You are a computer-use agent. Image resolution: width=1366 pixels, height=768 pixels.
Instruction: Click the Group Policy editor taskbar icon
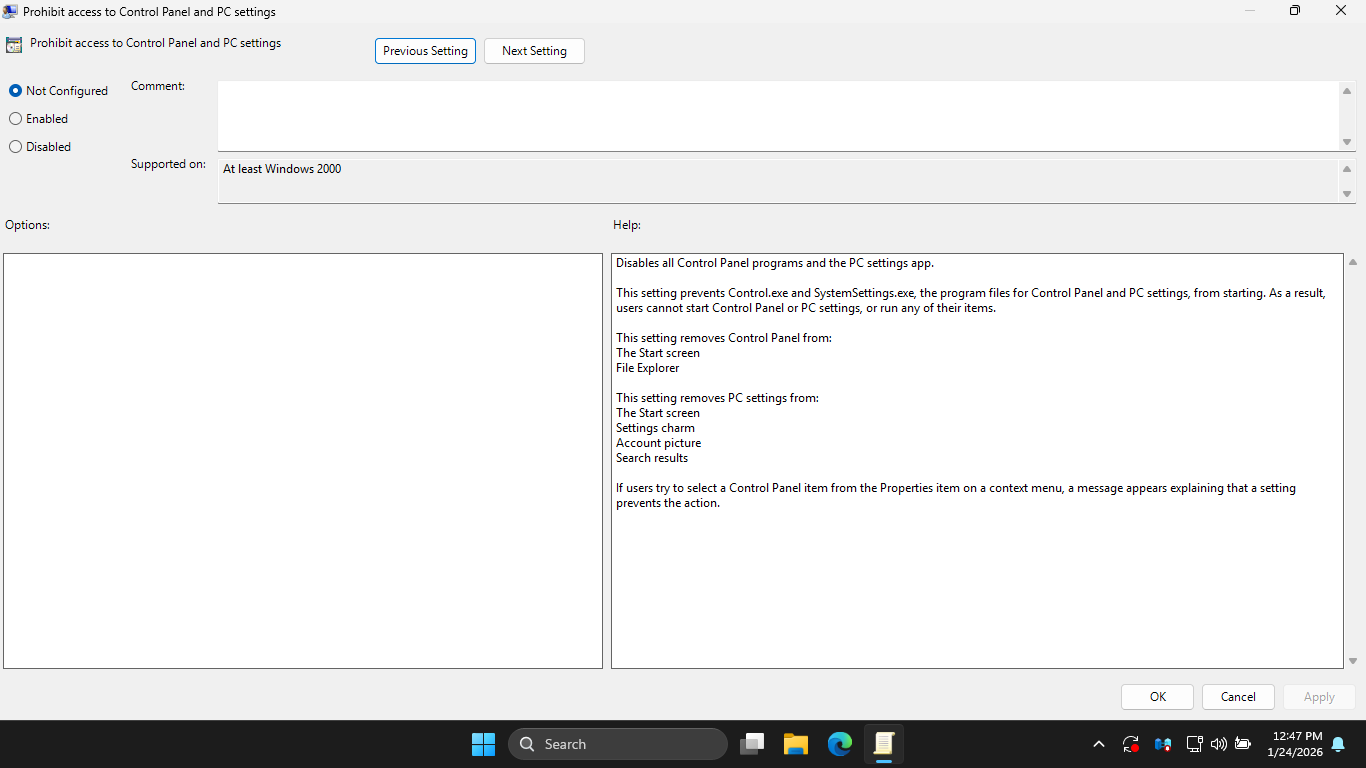884,744
